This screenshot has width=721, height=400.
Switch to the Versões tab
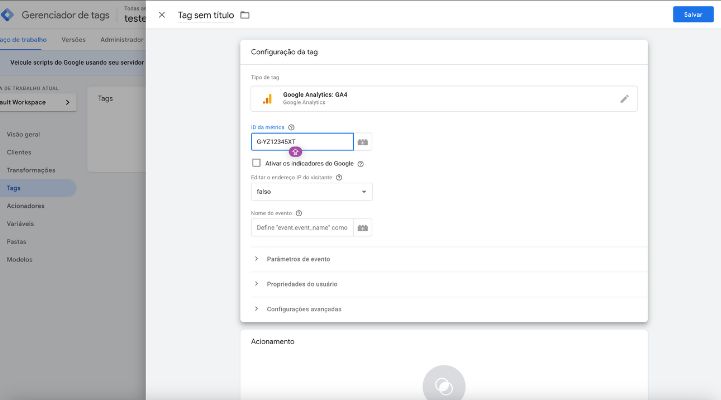coord(74,40)
